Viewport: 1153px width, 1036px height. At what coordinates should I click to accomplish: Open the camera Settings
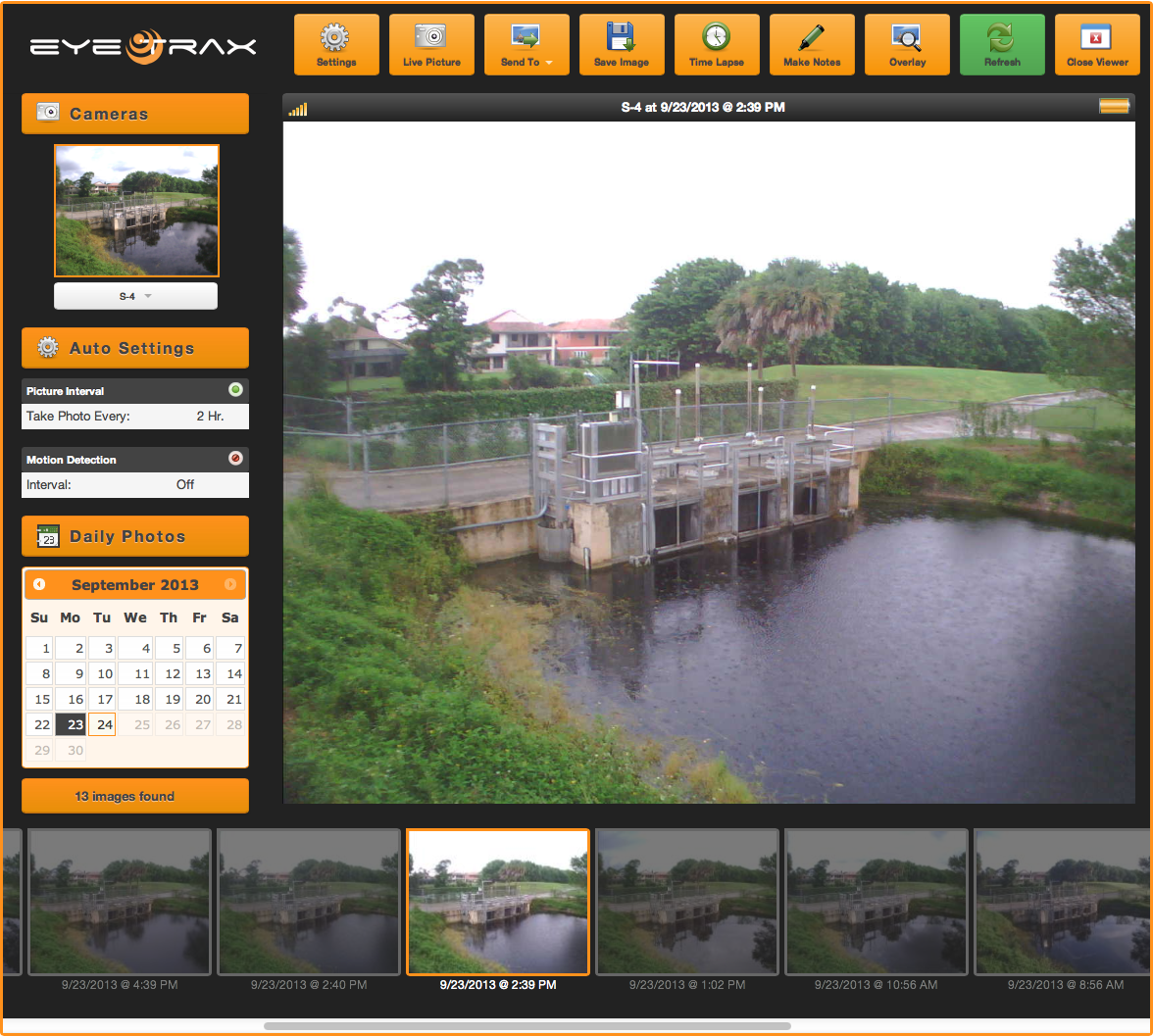pyautogui.click(x=336, y=44)
